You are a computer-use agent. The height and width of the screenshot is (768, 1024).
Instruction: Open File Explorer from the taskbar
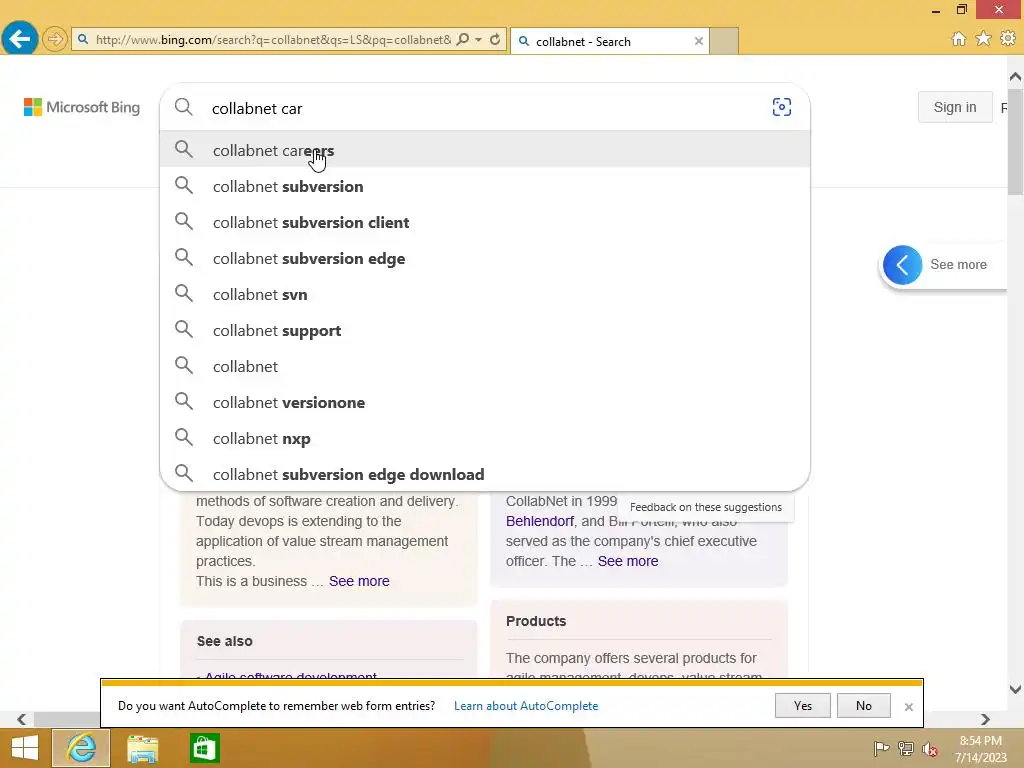pyautogui.click(x=142, y=748)
